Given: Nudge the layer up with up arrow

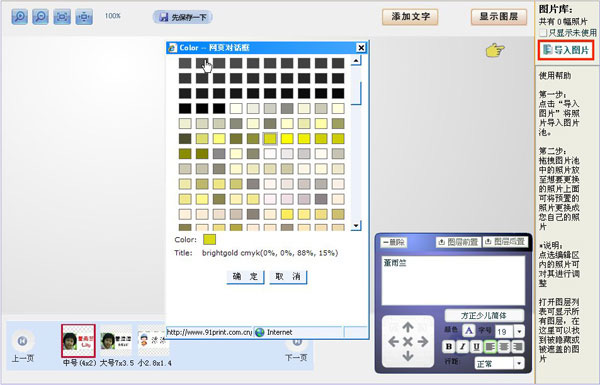Looking at the screenshot, I should [408, 328].
